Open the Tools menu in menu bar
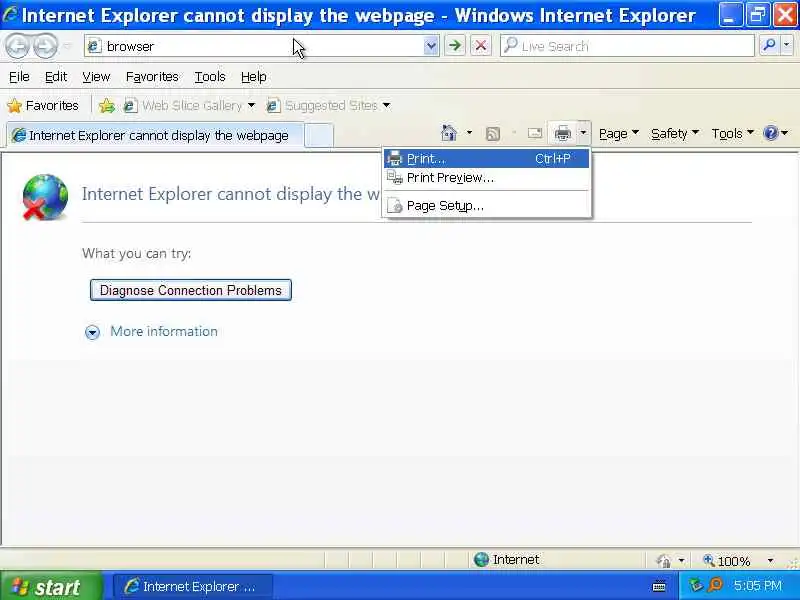 210,77
